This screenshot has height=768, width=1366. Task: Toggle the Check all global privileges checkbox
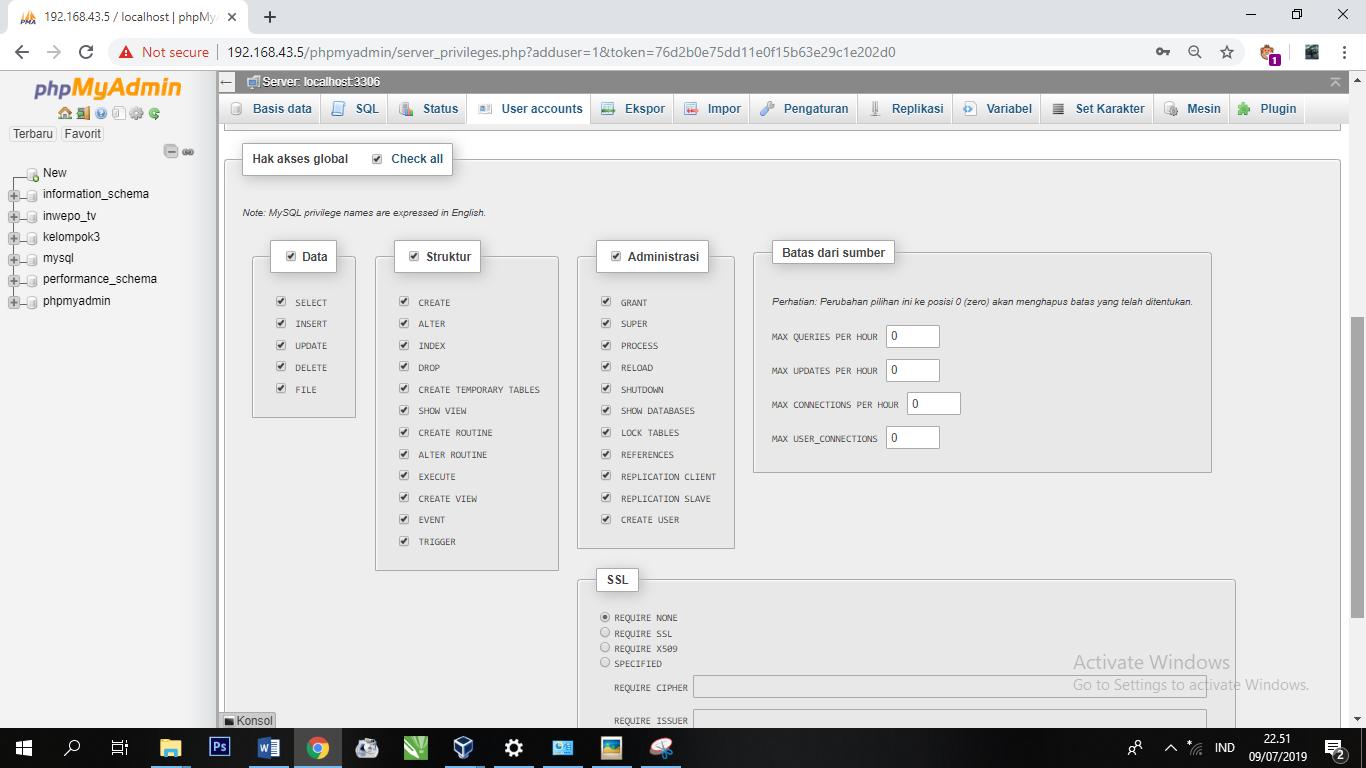click(x=377, y=159)
